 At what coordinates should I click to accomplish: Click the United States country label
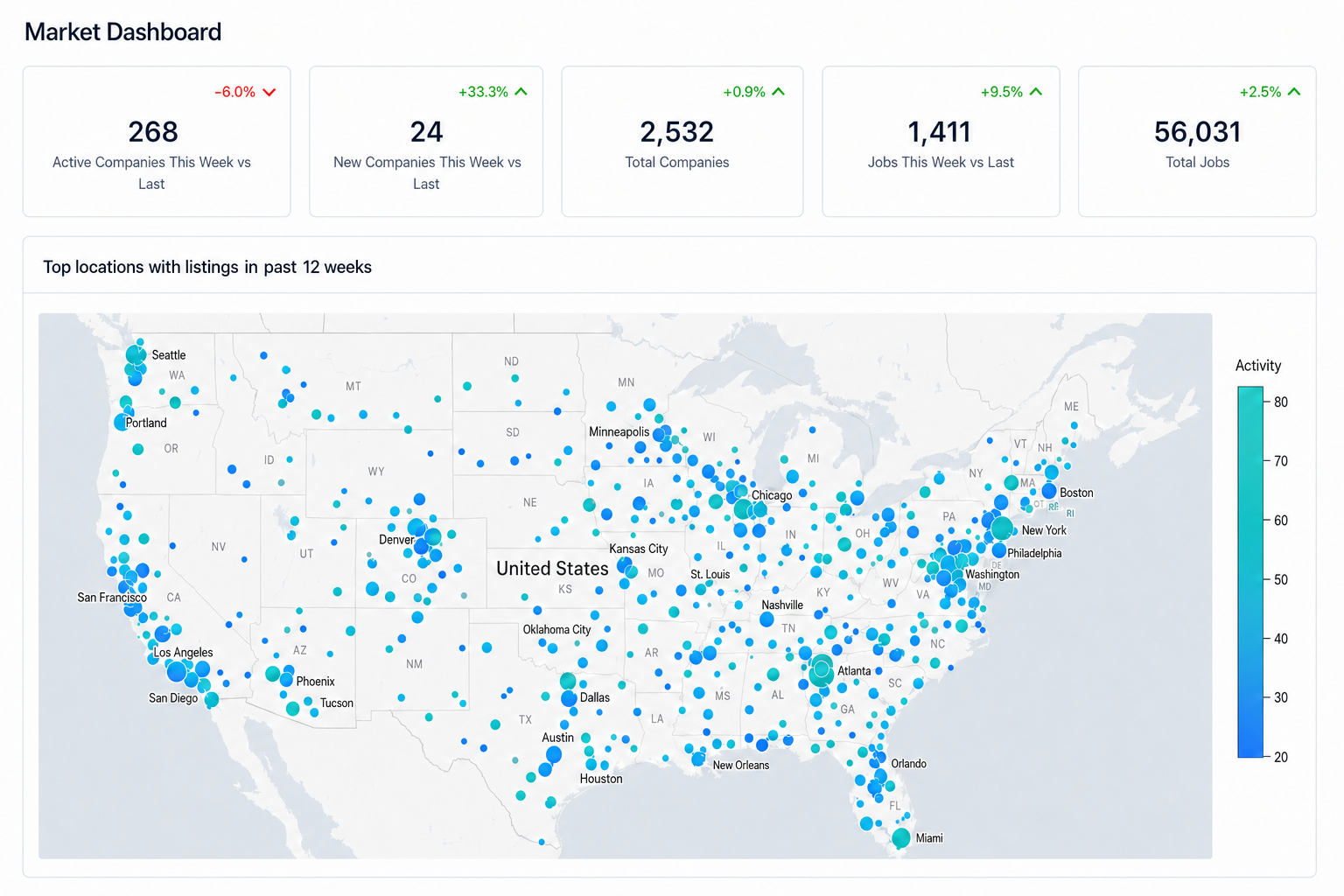[x=552, y=569]
